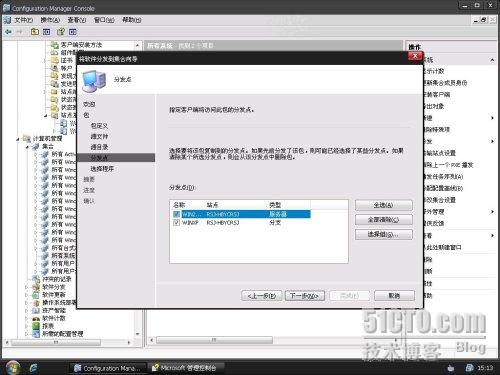Select the 冲突的记录 node icon
The image size is (500, 375).
tap(36, 279)
